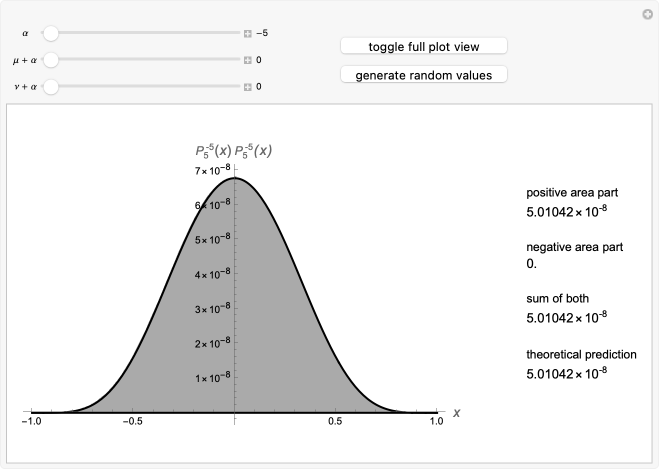The width and height of the screenshot is (659, 470).
Task: Click the plot title P5-5(x) P5-5(x)
Action: click(234, 151)
